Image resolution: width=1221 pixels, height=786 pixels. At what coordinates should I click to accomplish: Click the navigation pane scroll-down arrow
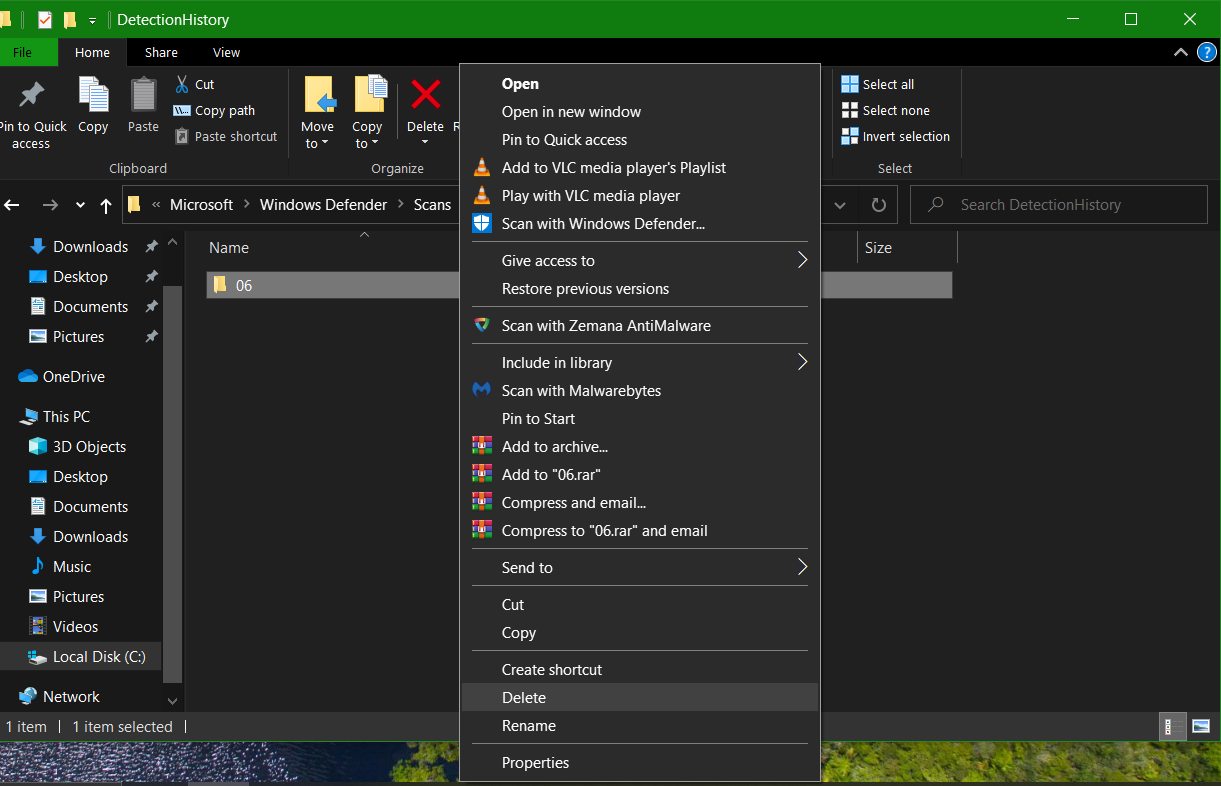[172, 701]
